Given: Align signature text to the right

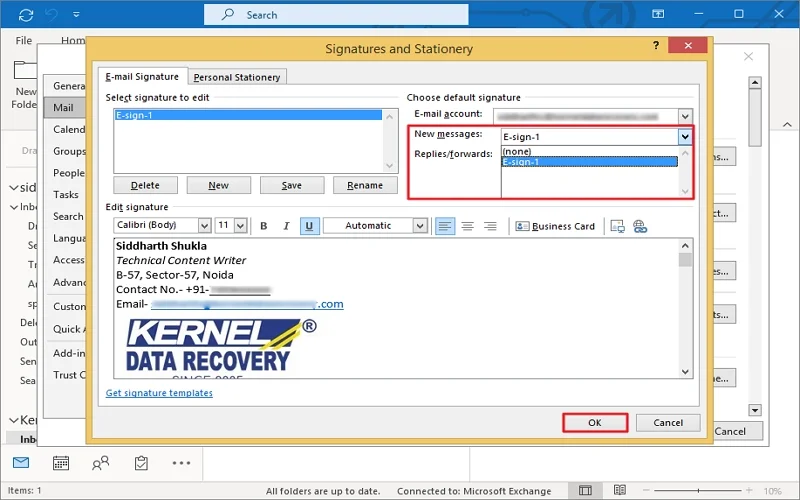Looking at the screenshot, I should click(x=490, y=226).
